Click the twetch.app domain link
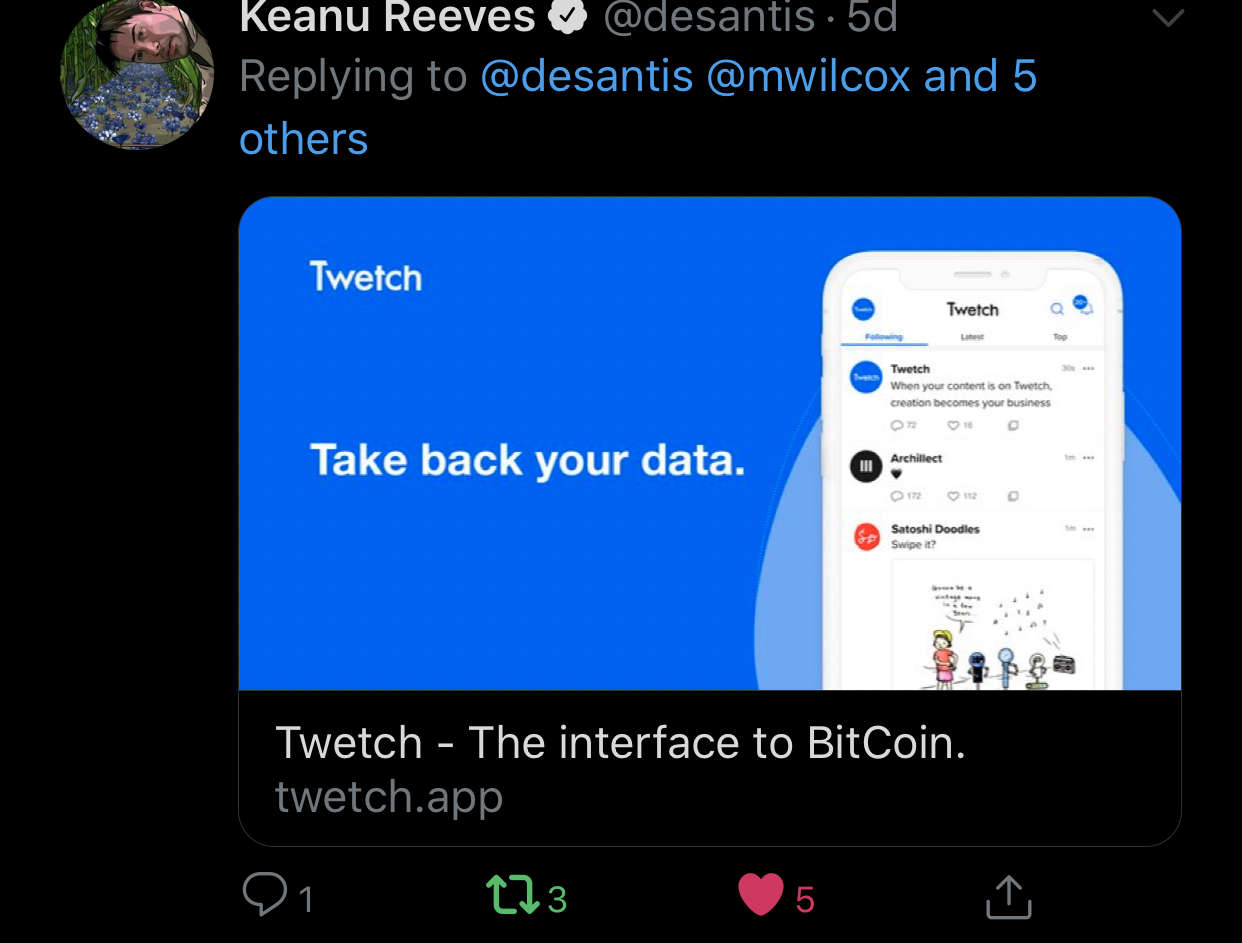The width and height of the screenshot is (1242, 943). tap(389, 796)
